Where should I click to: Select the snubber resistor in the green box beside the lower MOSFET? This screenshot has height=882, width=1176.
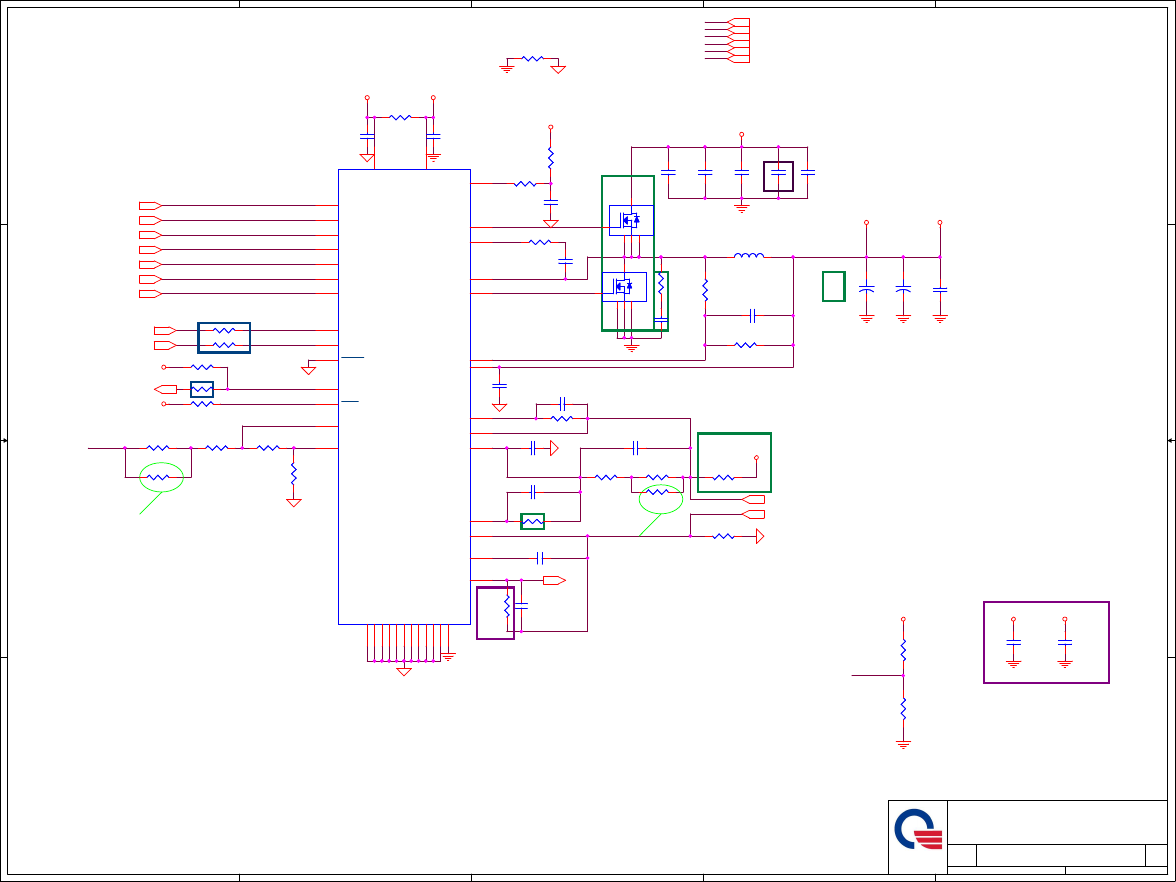pyautogui.click(x=661, y=283)
